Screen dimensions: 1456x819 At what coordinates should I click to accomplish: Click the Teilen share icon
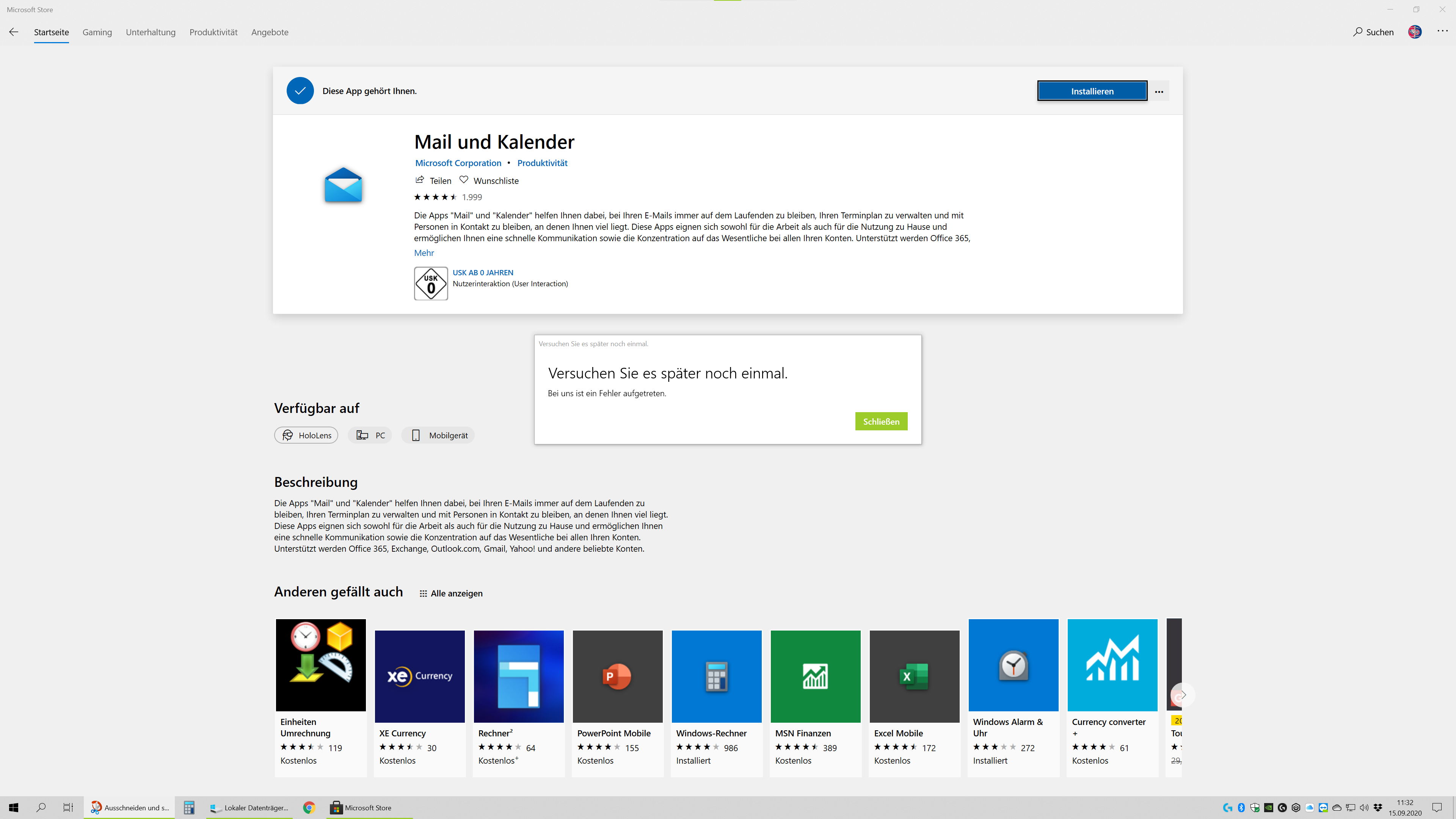point(419,180)
